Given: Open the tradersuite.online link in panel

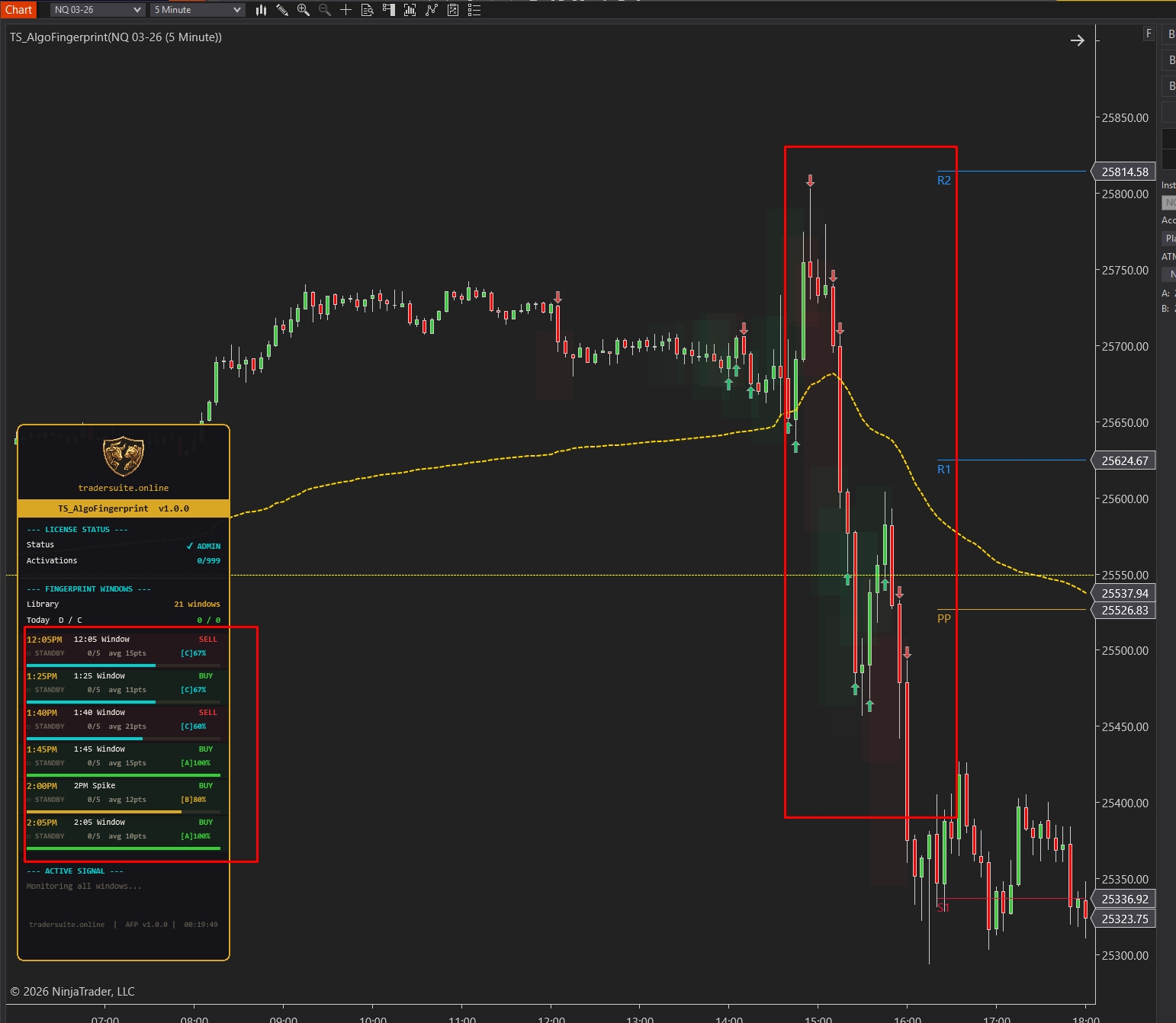Looking at the screenshot, I should 124,488.
